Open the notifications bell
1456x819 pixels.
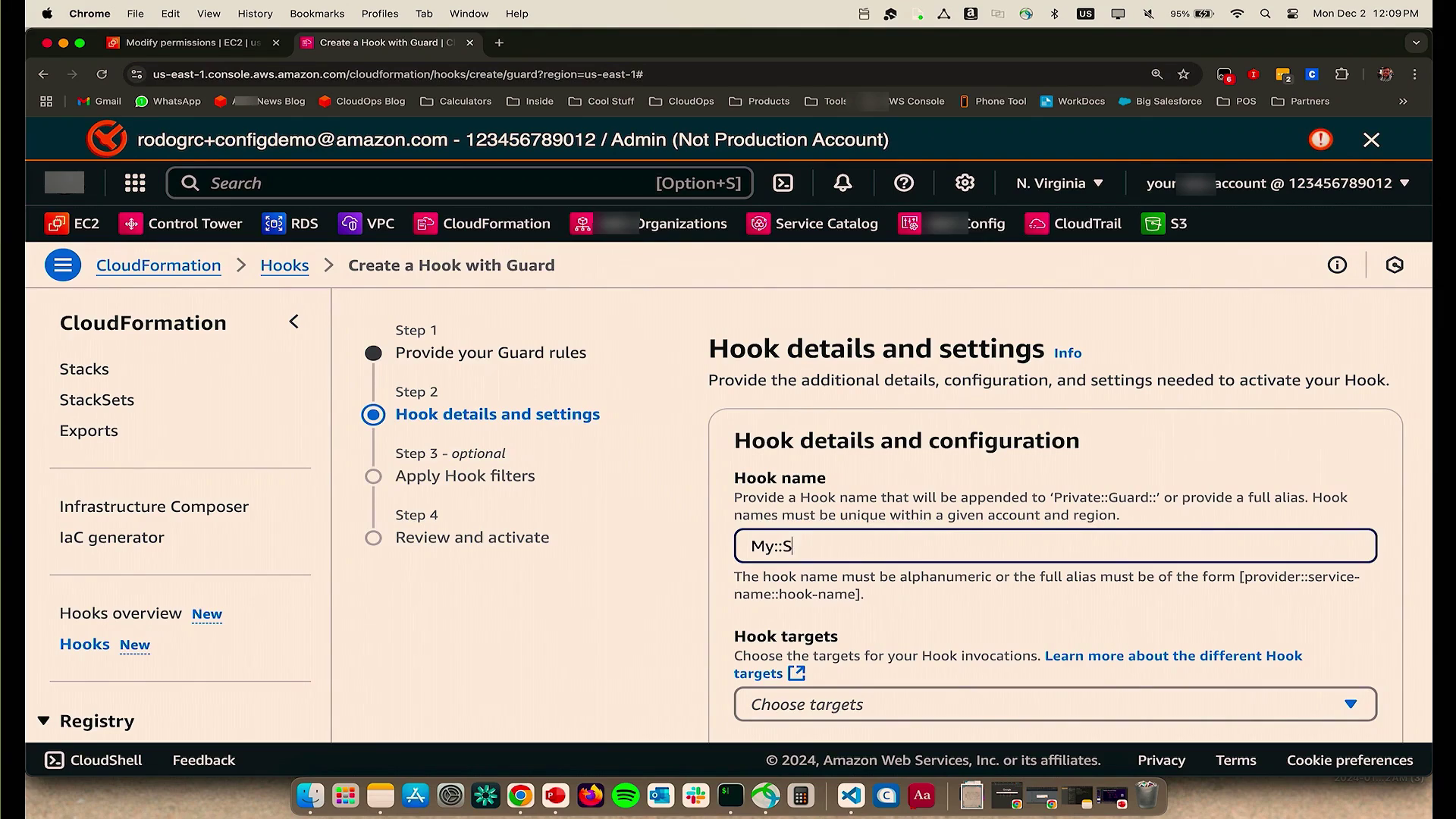click(843, 183)
